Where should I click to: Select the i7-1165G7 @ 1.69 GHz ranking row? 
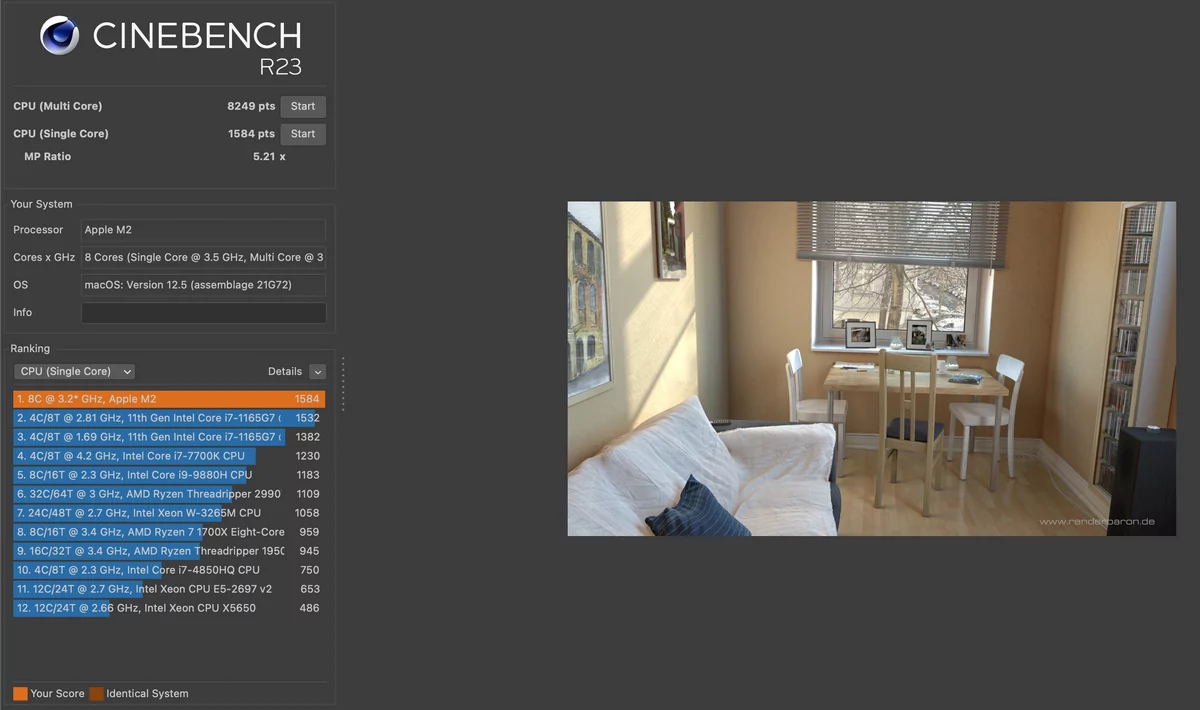[169, 437]
